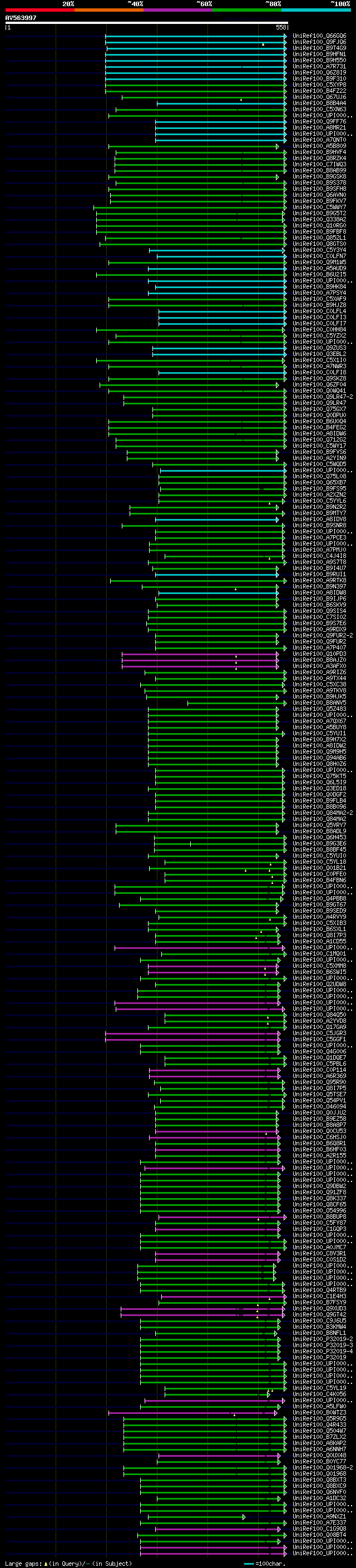Click hit label UniRef100_P32019-4

click(323, 1351)
